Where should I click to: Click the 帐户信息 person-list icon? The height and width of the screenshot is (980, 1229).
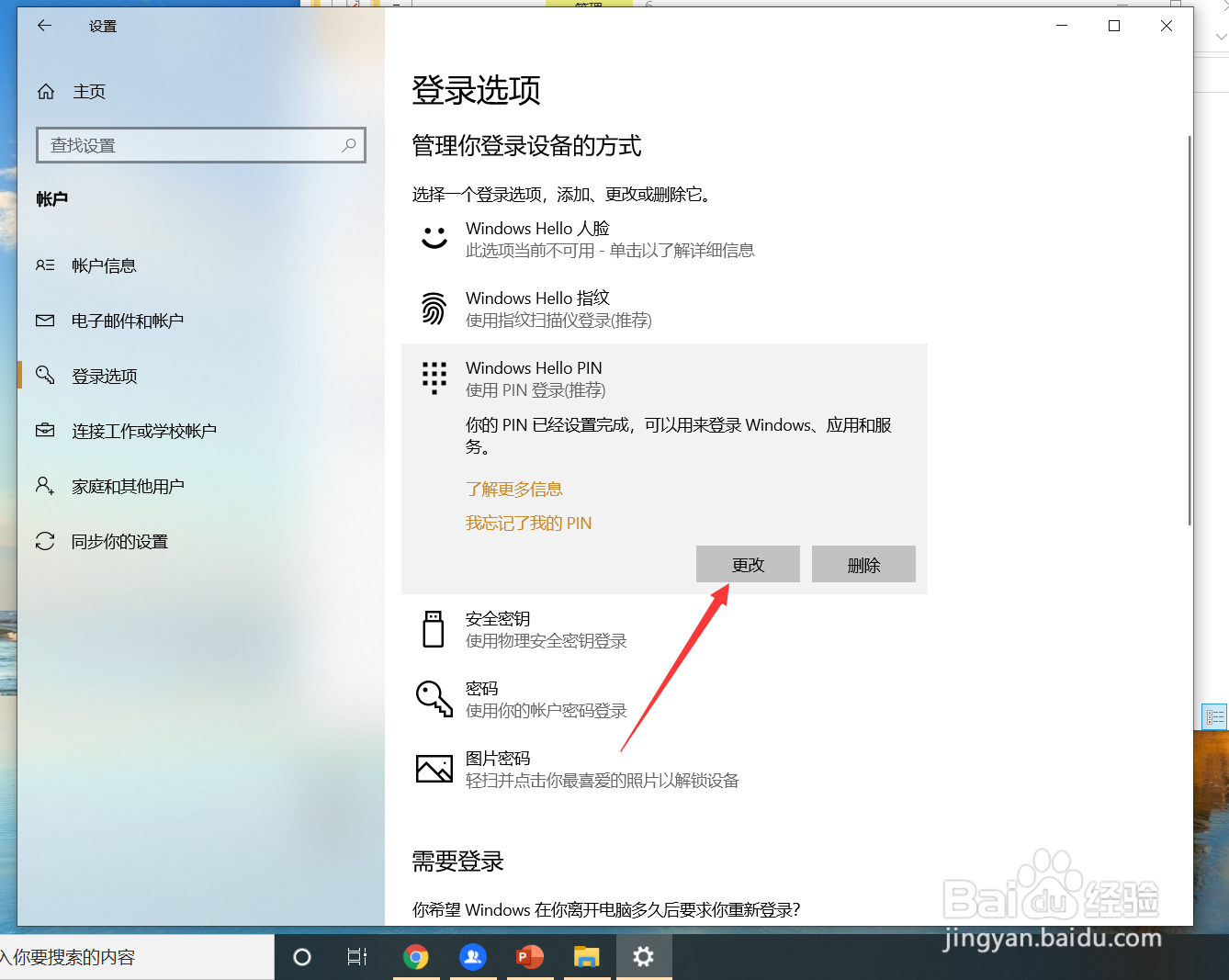[45, 265]
